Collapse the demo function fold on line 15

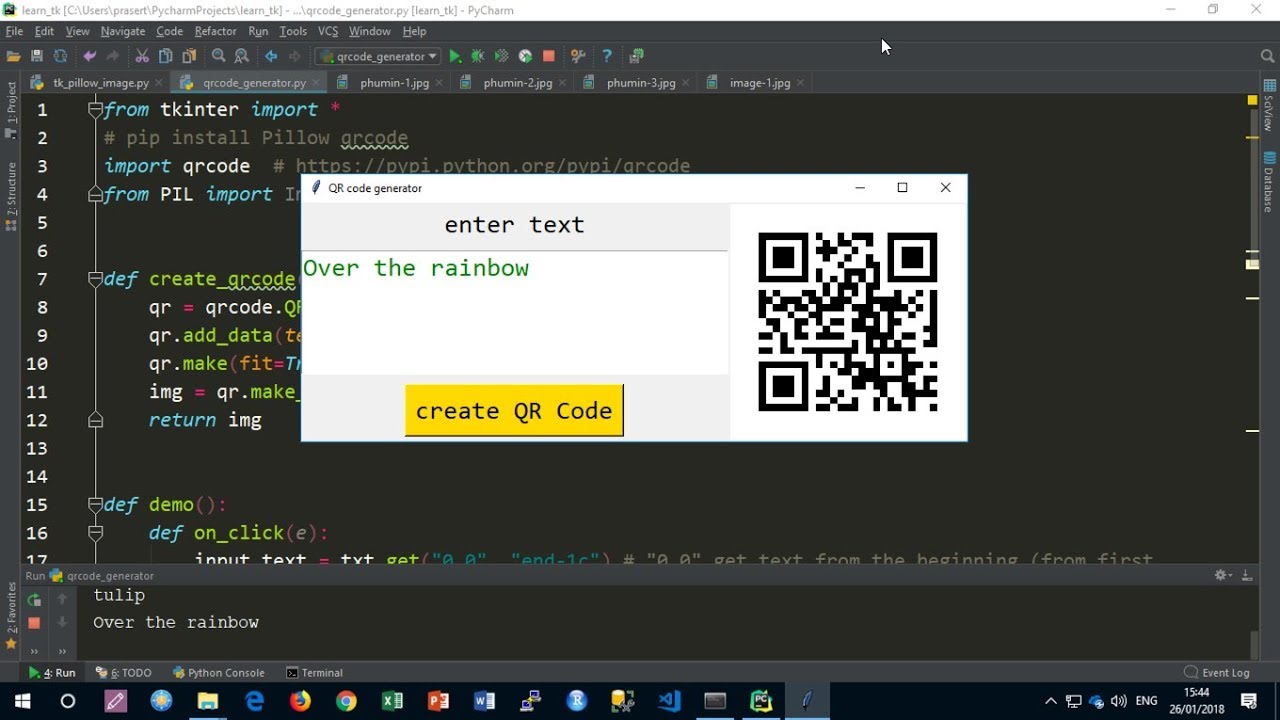tap(95, 505)
